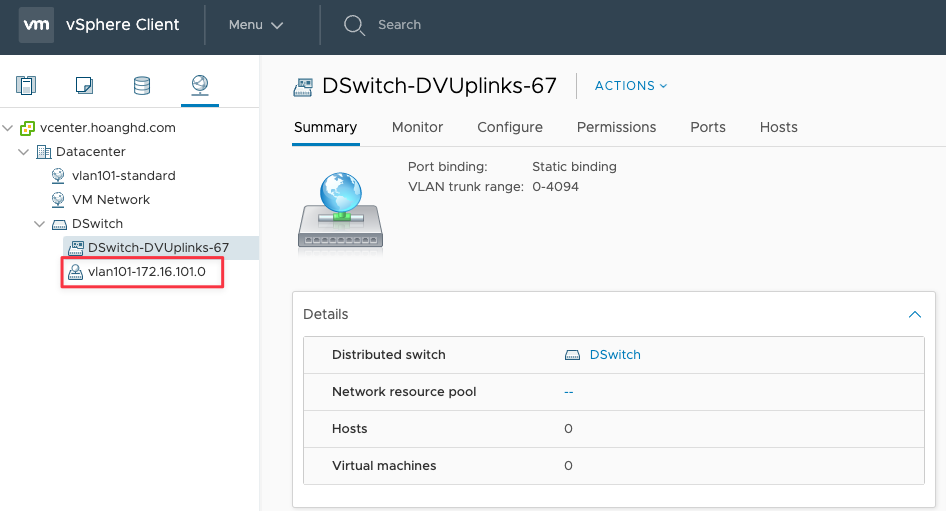Image resolution: width=946 pixels, height=511 pixels.
Task: Select the DSwitch distributed switch node
Action: tap(97, 224)
